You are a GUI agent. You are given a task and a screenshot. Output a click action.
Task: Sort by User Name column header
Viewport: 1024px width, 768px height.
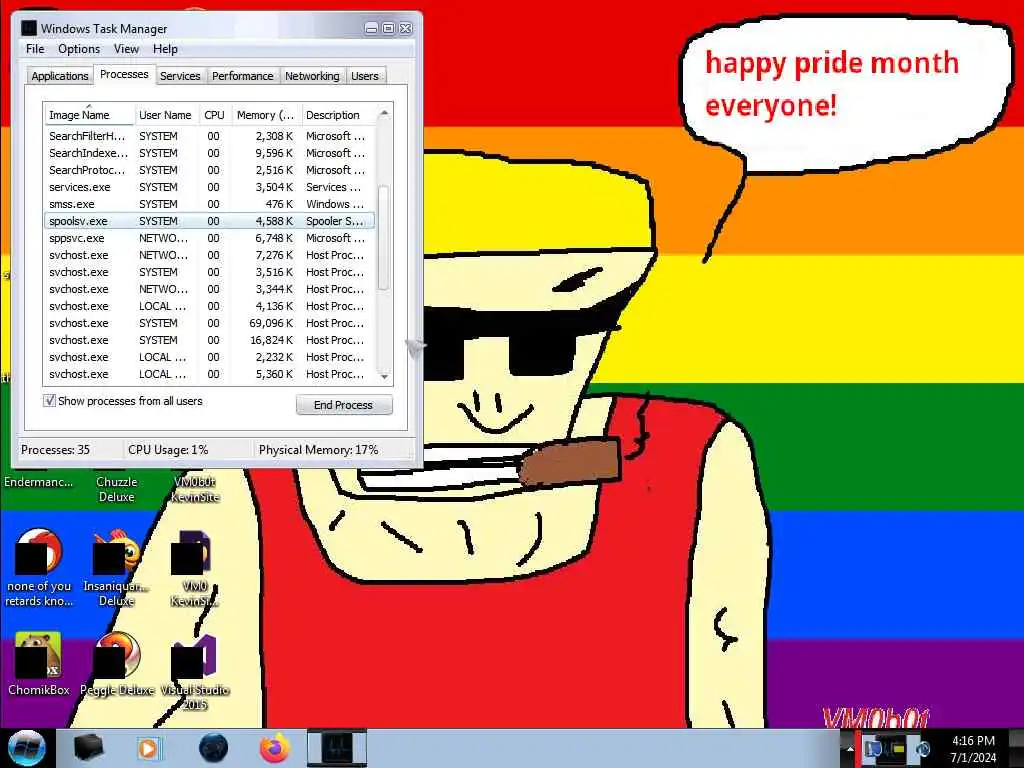click(x=165, y=115)
